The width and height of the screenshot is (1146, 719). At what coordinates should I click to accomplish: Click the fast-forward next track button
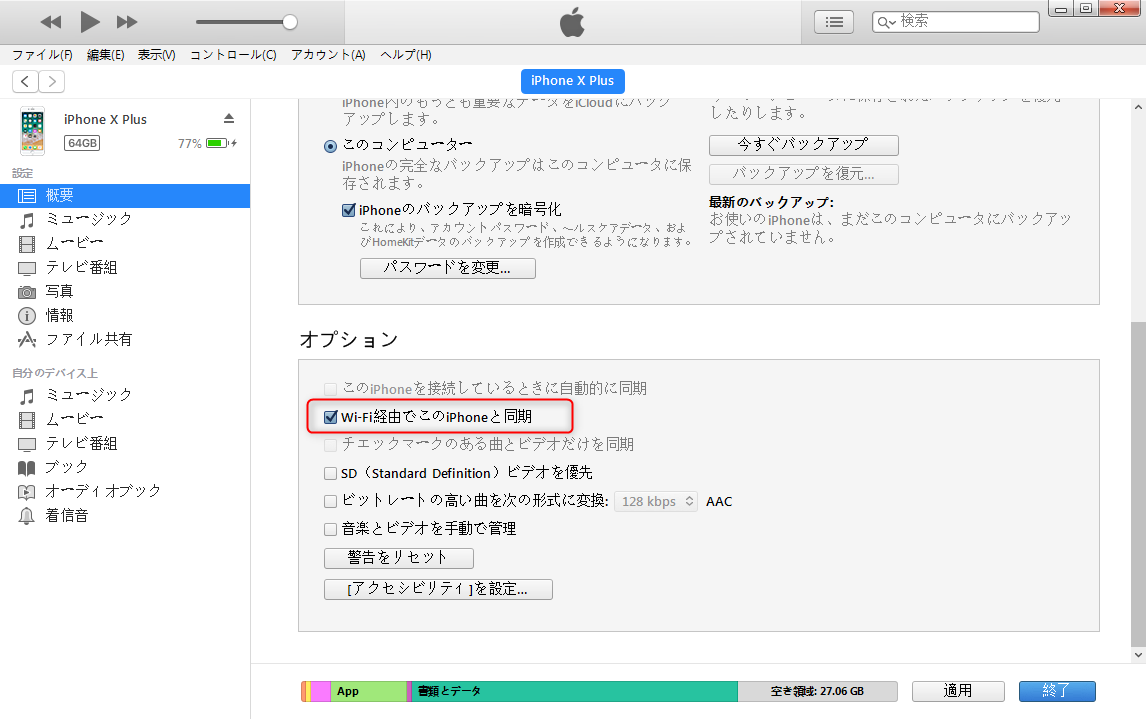(127, 22)
